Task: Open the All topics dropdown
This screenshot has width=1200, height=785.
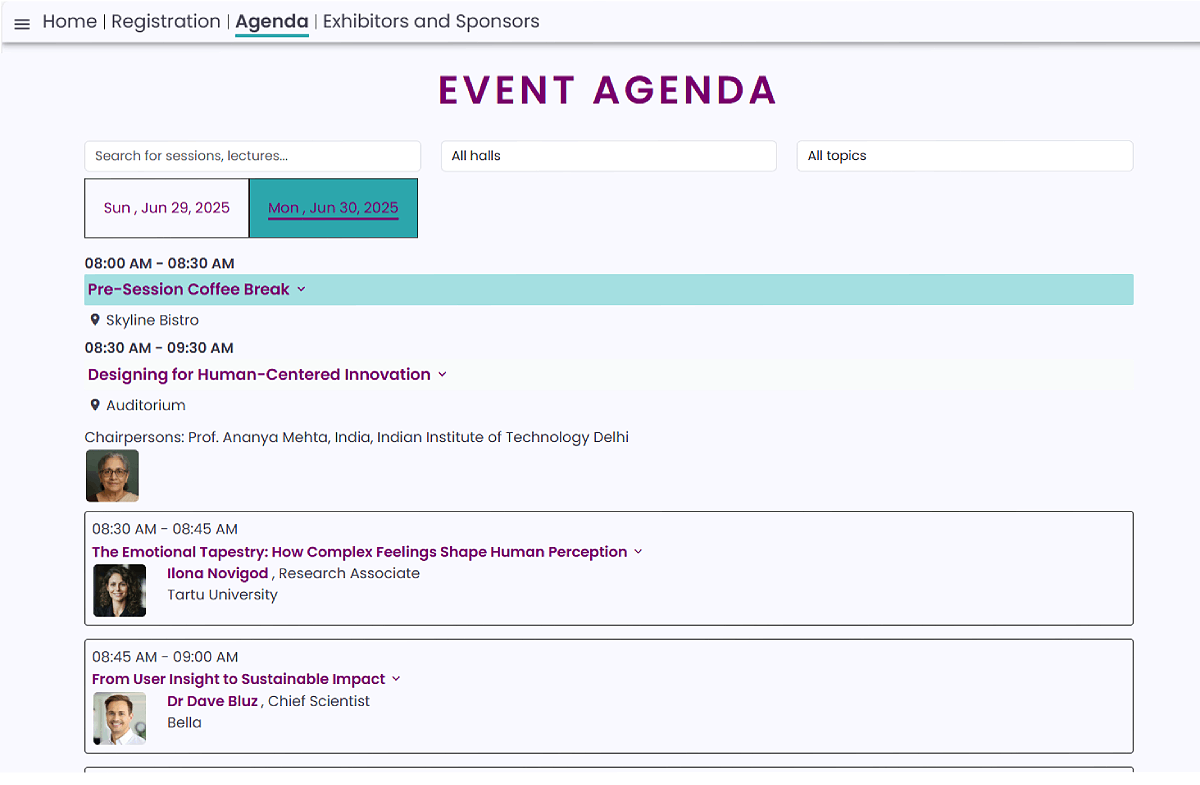Action: pos(964,156)
